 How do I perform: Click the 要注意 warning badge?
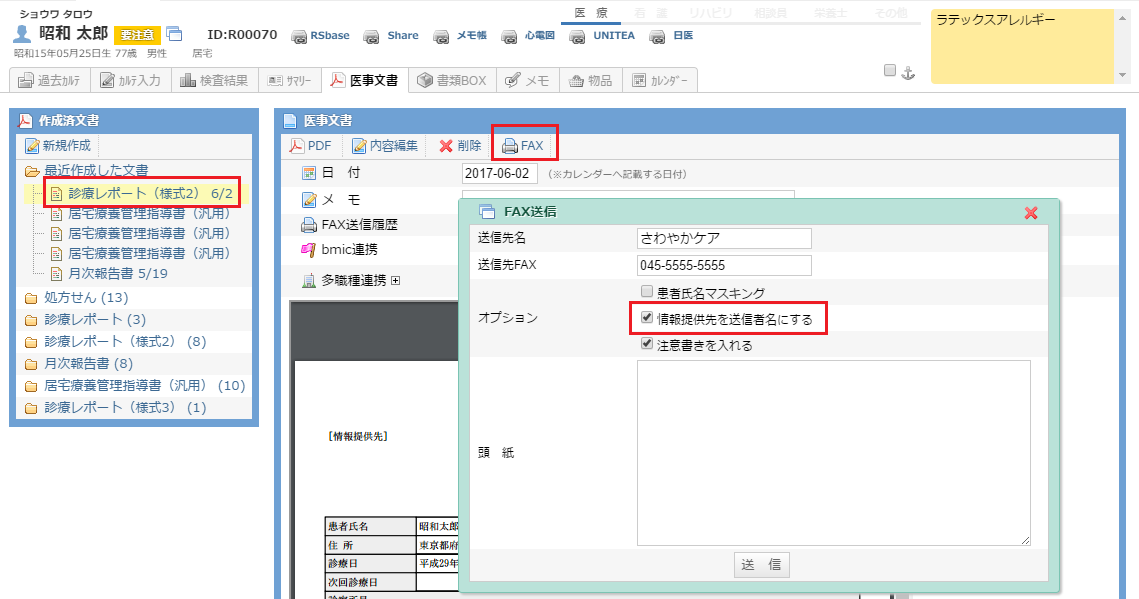(137, 34)
